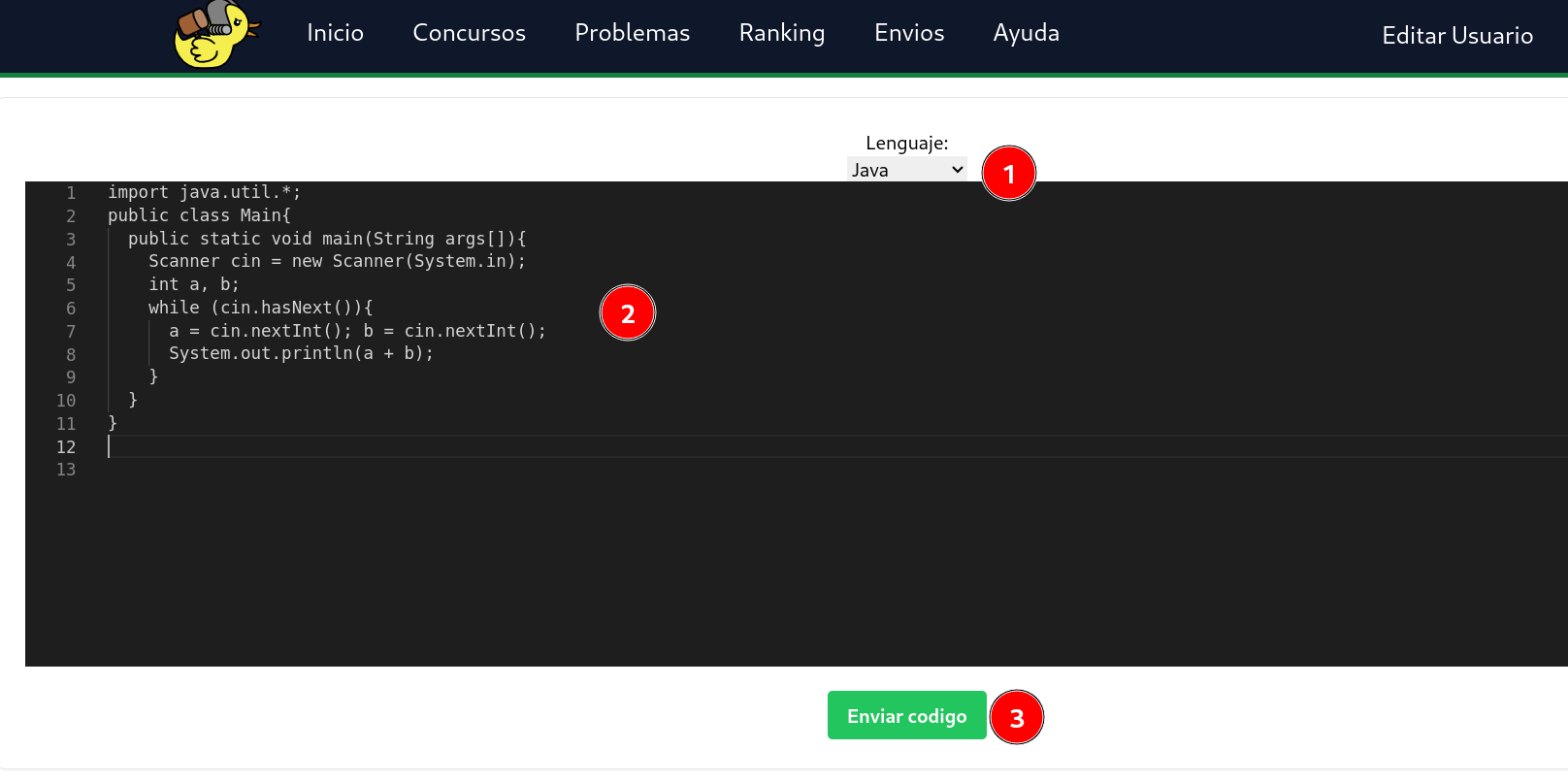Click the duck mascot logo
Screen dimensions: 1568x783
[x=215, y=34]
